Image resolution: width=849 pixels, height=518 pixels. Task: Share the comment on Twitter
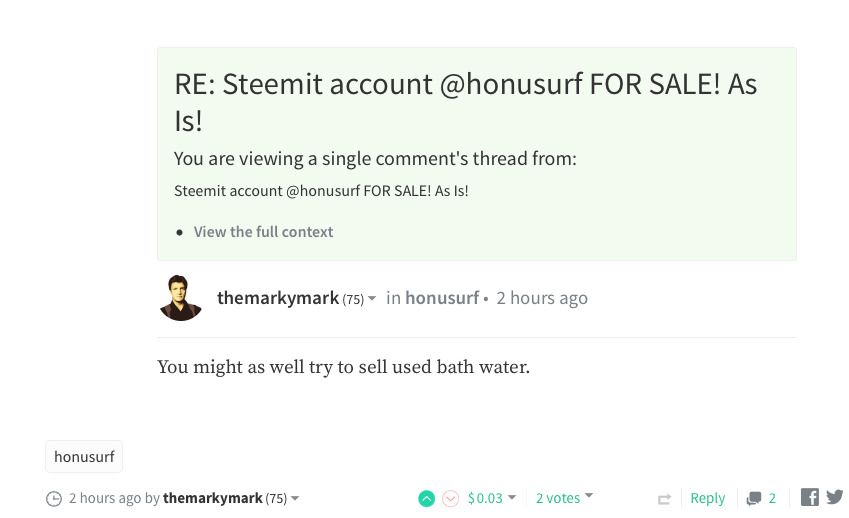835,497
